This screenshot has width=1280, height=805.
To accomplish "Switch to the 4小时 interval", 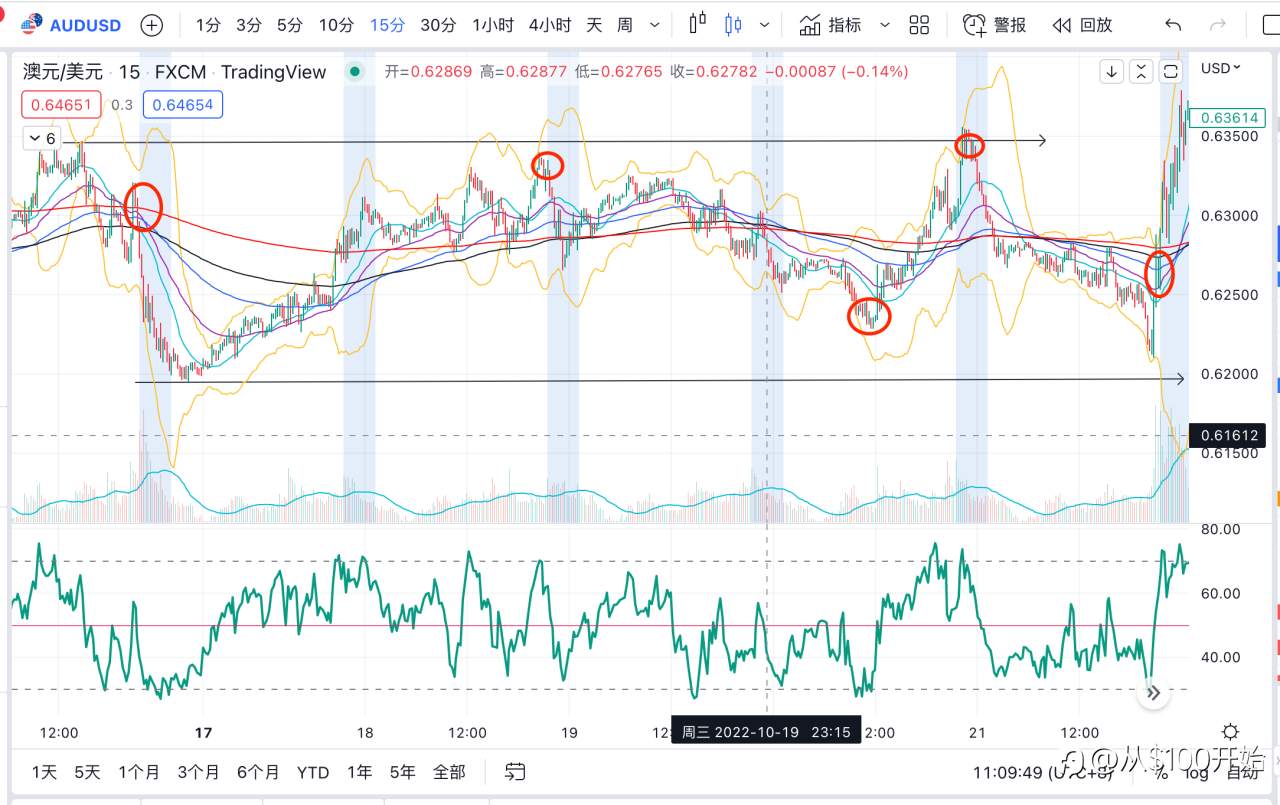I will pyautogui.click(x=549, y=25).
